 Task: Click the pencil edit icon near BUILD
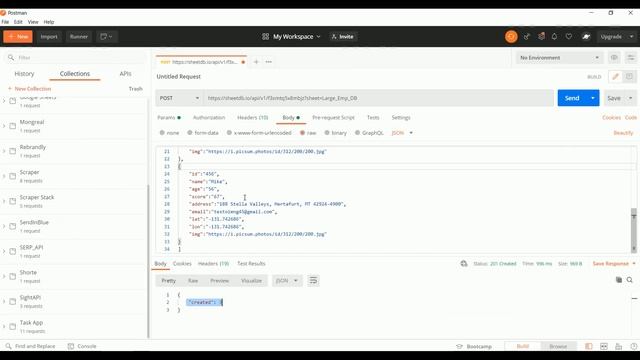click(615, 76)
